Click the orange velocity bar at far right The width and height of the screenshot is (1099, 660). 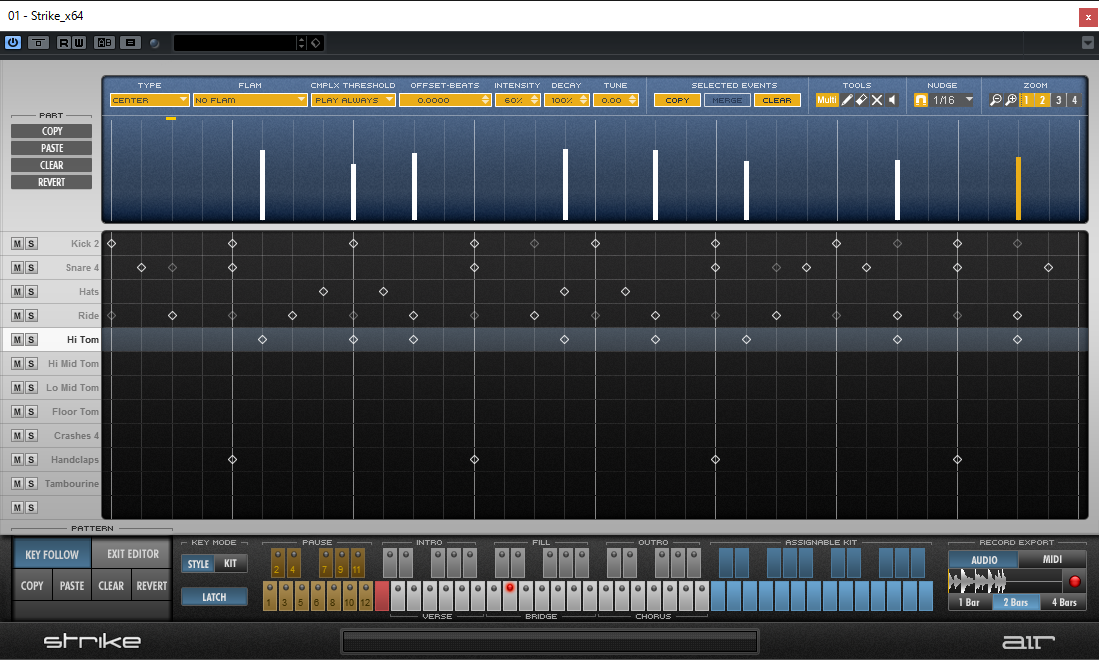click(1018, 188)
